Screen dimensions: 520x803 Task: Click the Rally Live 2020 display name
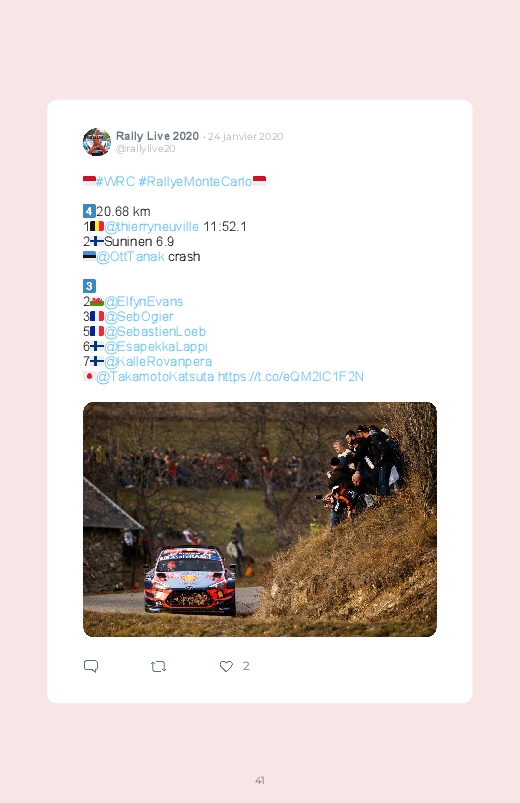157,136
